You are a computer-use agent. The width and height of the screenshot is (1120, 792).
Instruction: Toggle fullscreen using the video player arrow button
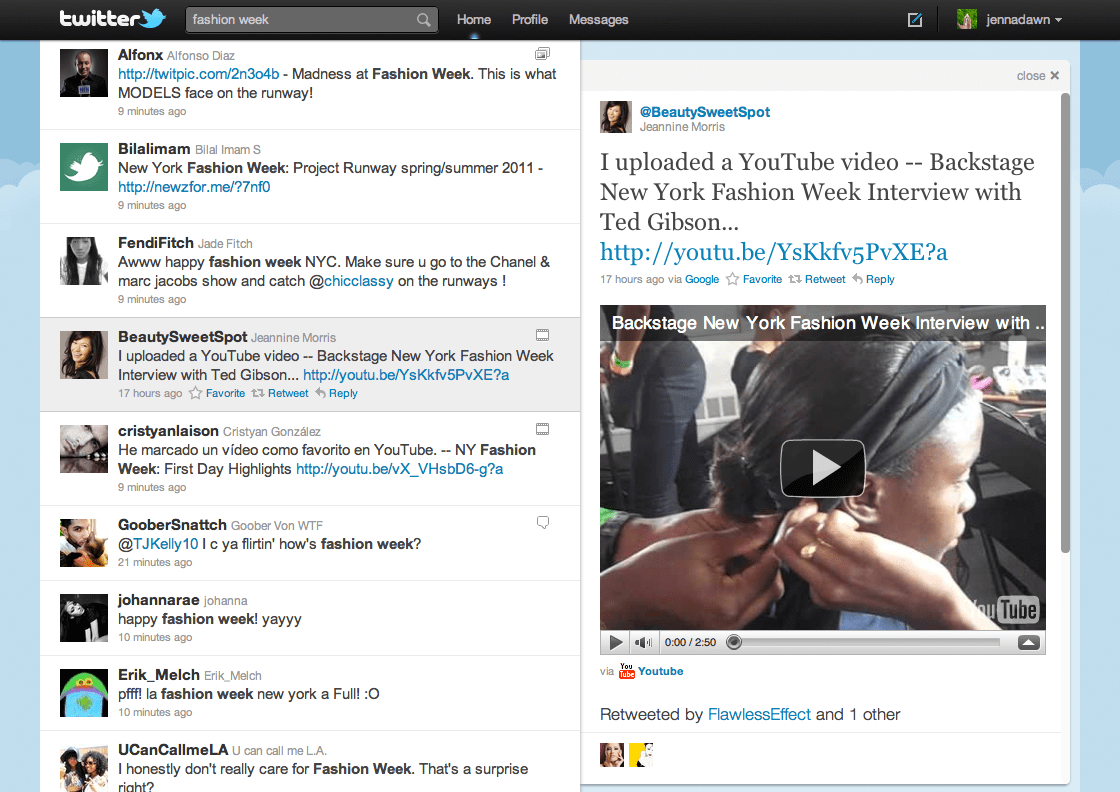point(1028,641)
